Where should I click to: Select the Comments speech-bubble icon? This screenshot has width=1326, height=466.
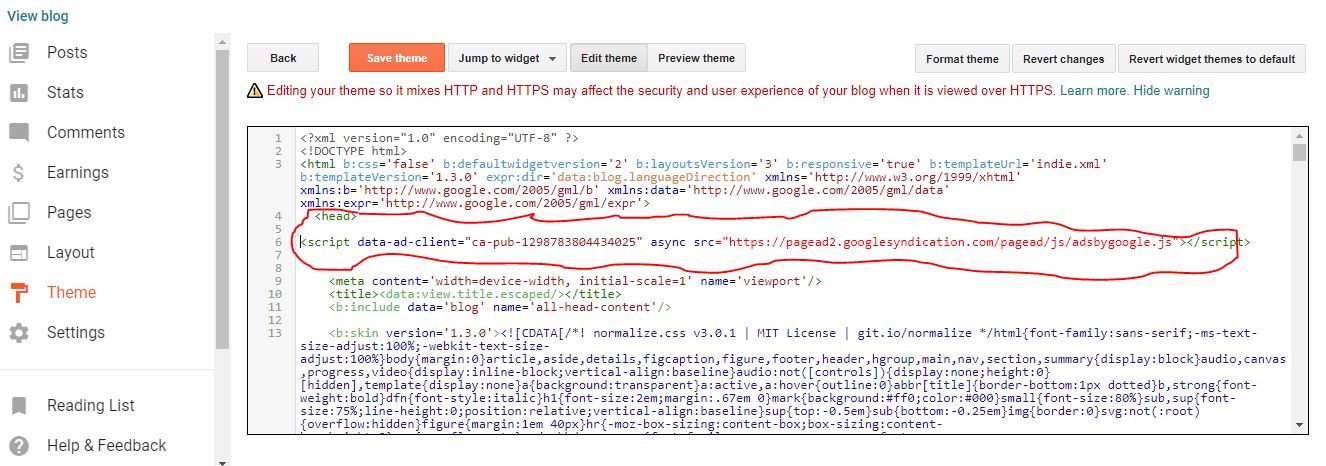tap(19, 133)
